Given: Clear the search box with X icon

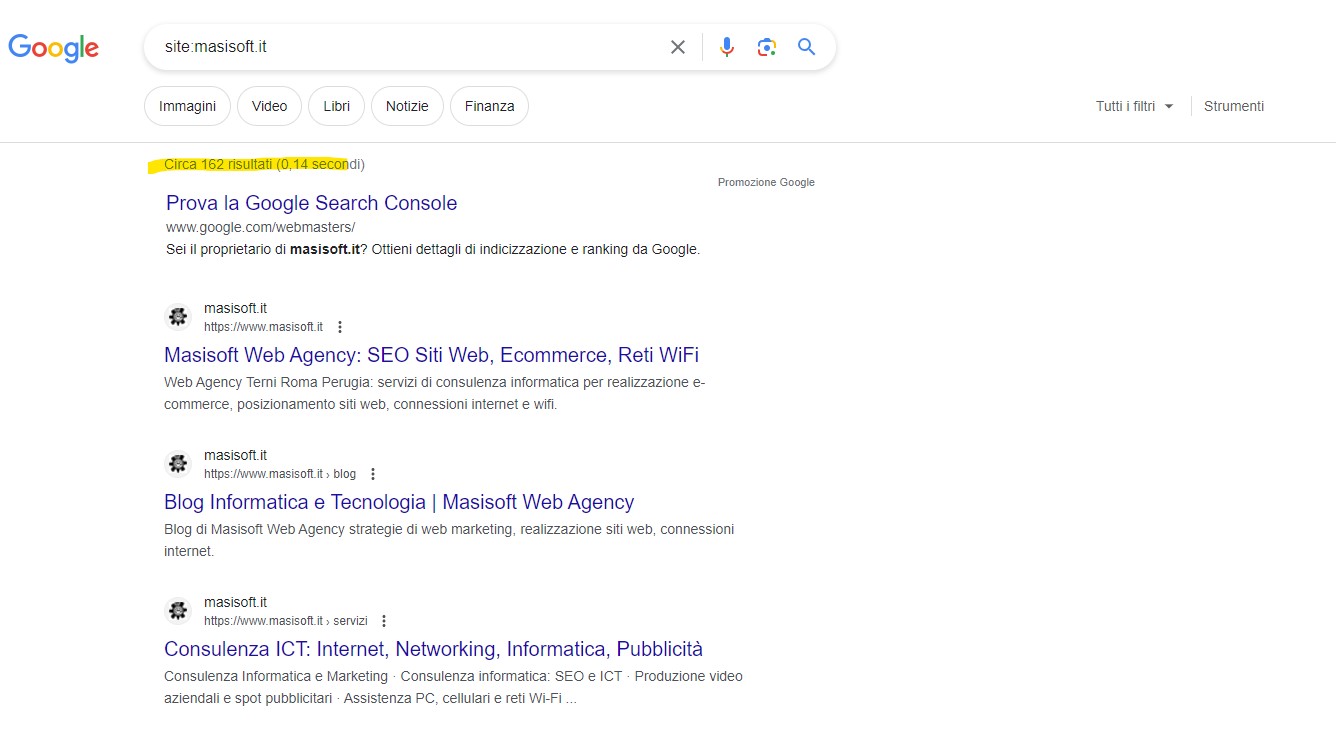Looking at the screenshot, I should pos(678,47).
